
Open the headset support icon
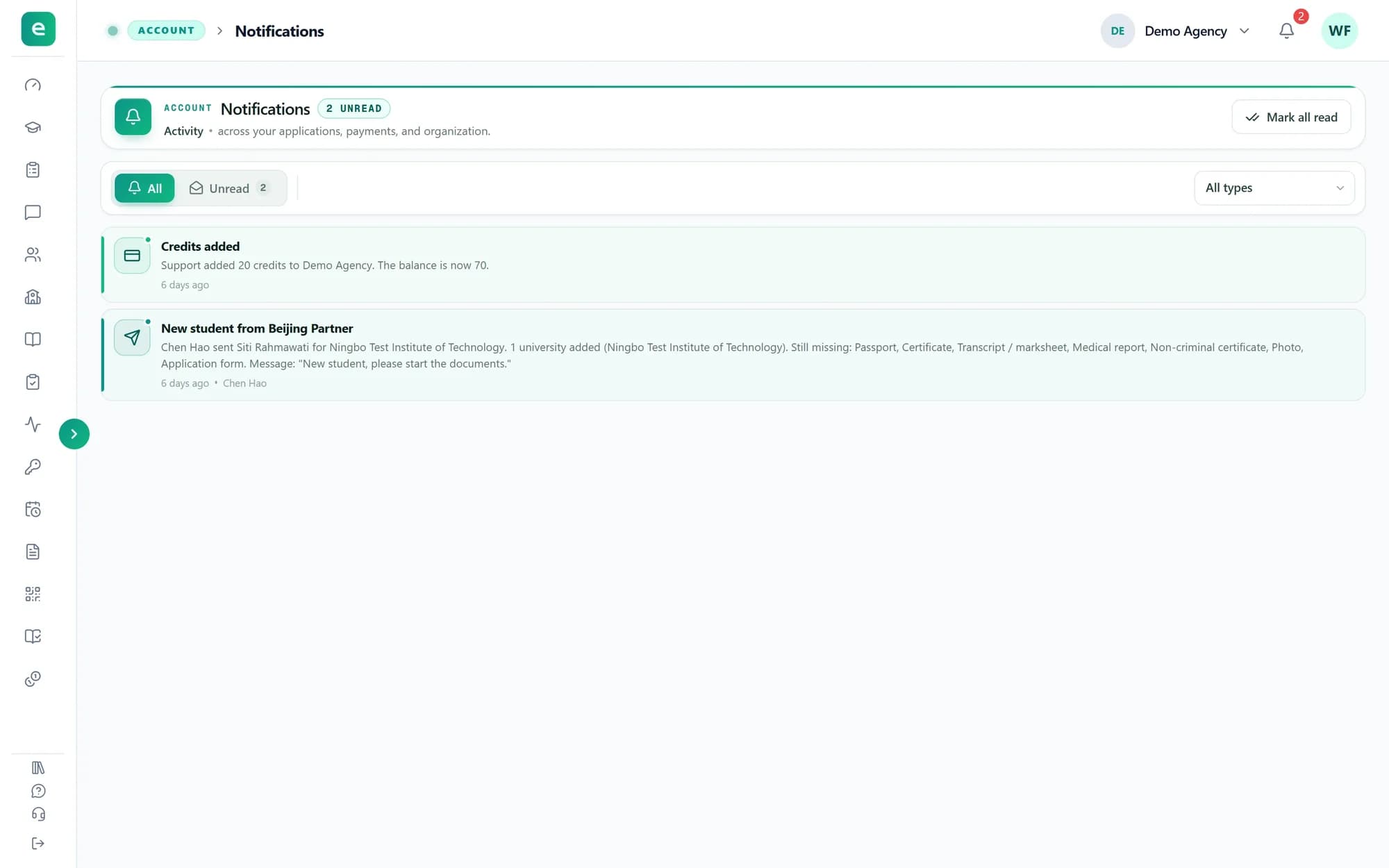[38, 815]
